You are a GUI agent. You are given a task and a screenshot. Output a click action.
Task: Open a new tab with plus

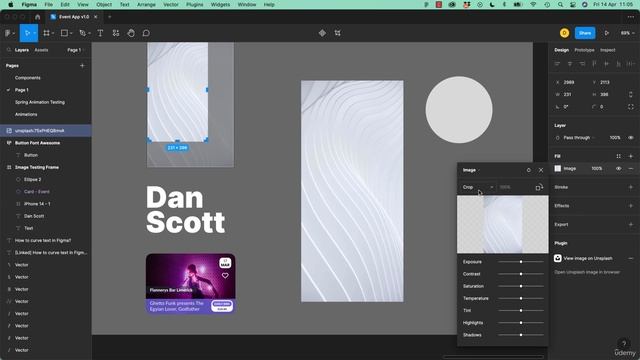pyautogui.click(x=109, y=17)
